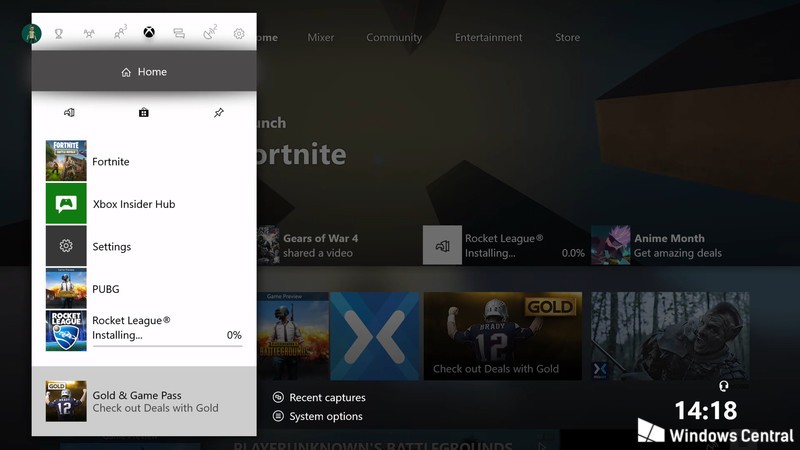Screen dimensions: 800x450
Task: Open Check out Deals with Gold tile
Action: 503,336
